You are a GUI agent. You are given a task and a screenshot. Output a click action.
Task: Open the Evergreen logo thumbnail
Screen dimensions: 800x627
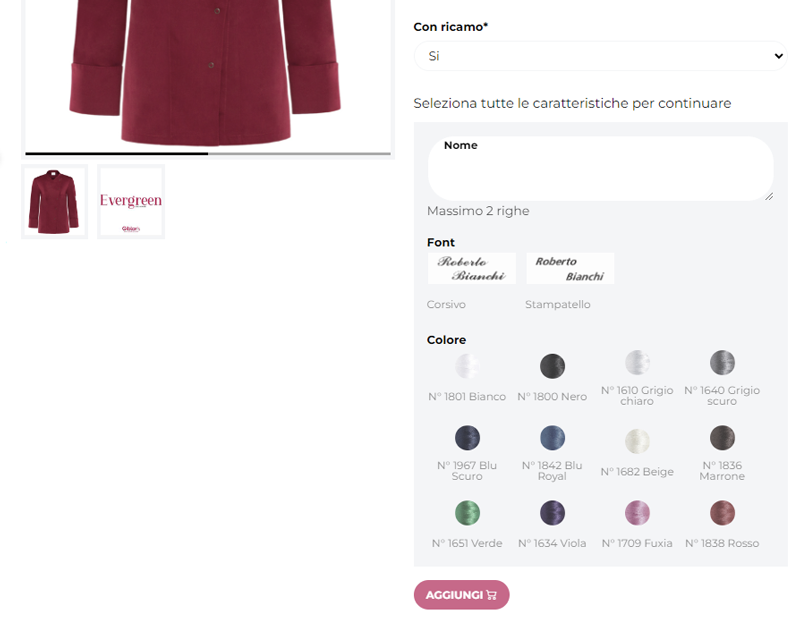(131, 202)
